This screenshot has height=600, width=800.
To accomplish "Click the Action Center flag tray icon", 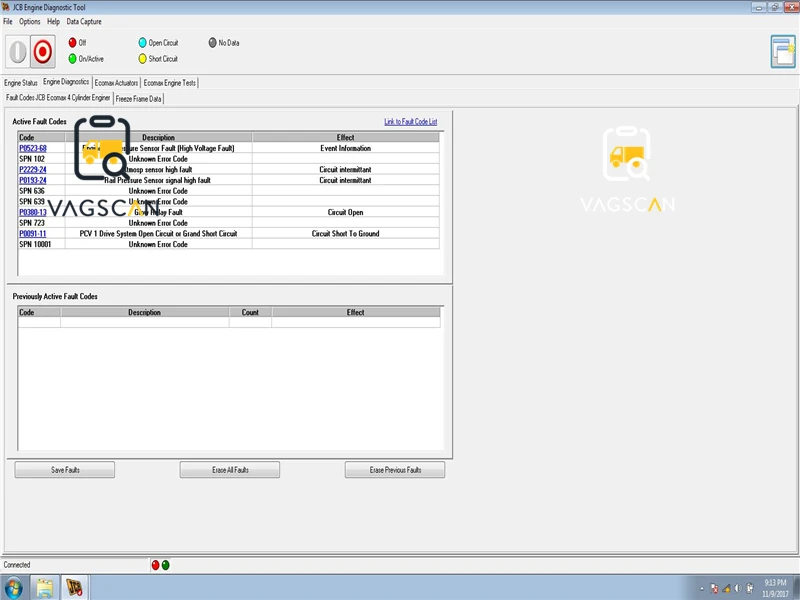I will (x=714, y=588).
